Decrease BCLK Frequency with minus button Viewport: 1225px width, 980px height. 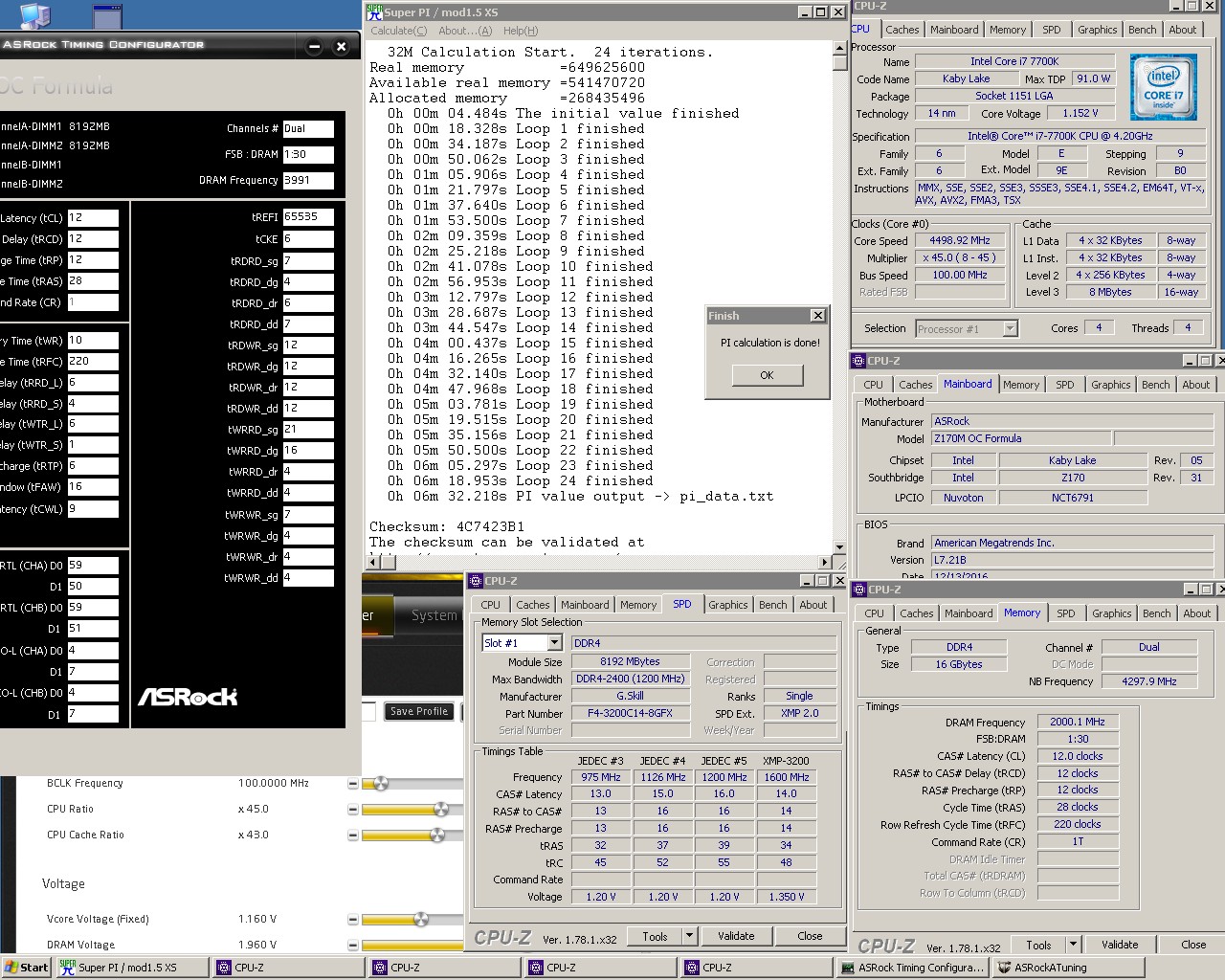click(x=352, y=784)
